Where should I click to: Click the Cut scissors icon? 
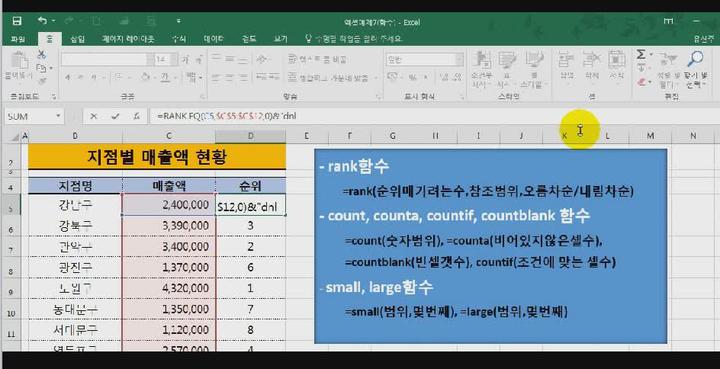coord(41,55)
